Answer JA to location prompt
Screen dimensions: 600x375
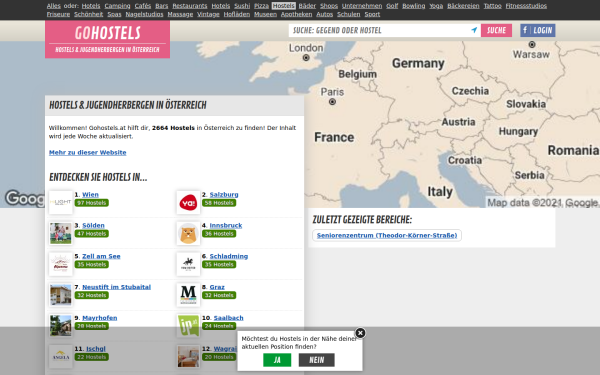tap(277, 360)
